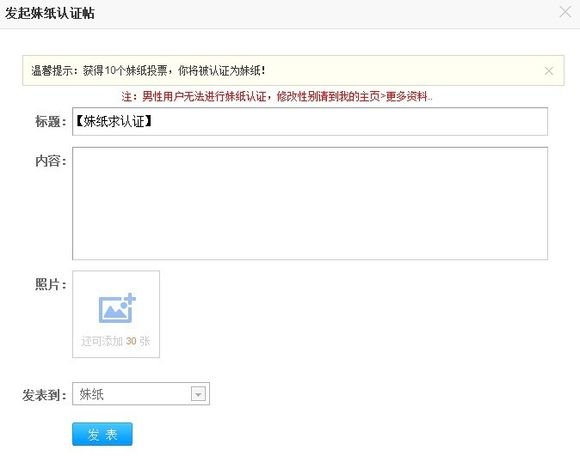Click the 内容: label

click(51, 161)
